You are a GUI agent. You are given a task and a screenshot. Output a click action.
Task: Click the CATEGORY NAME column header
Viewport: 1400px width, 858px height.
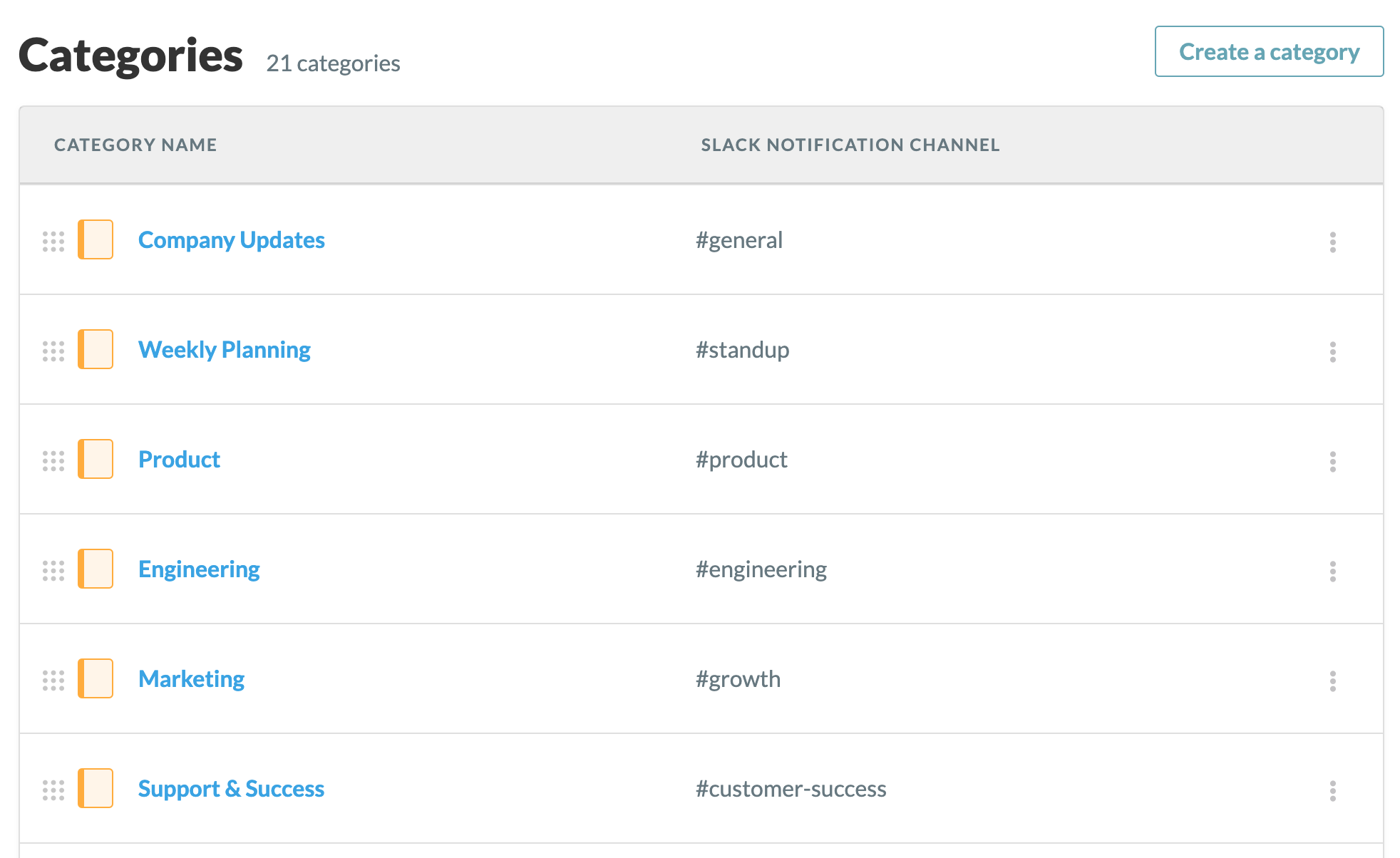click(135, 145)
